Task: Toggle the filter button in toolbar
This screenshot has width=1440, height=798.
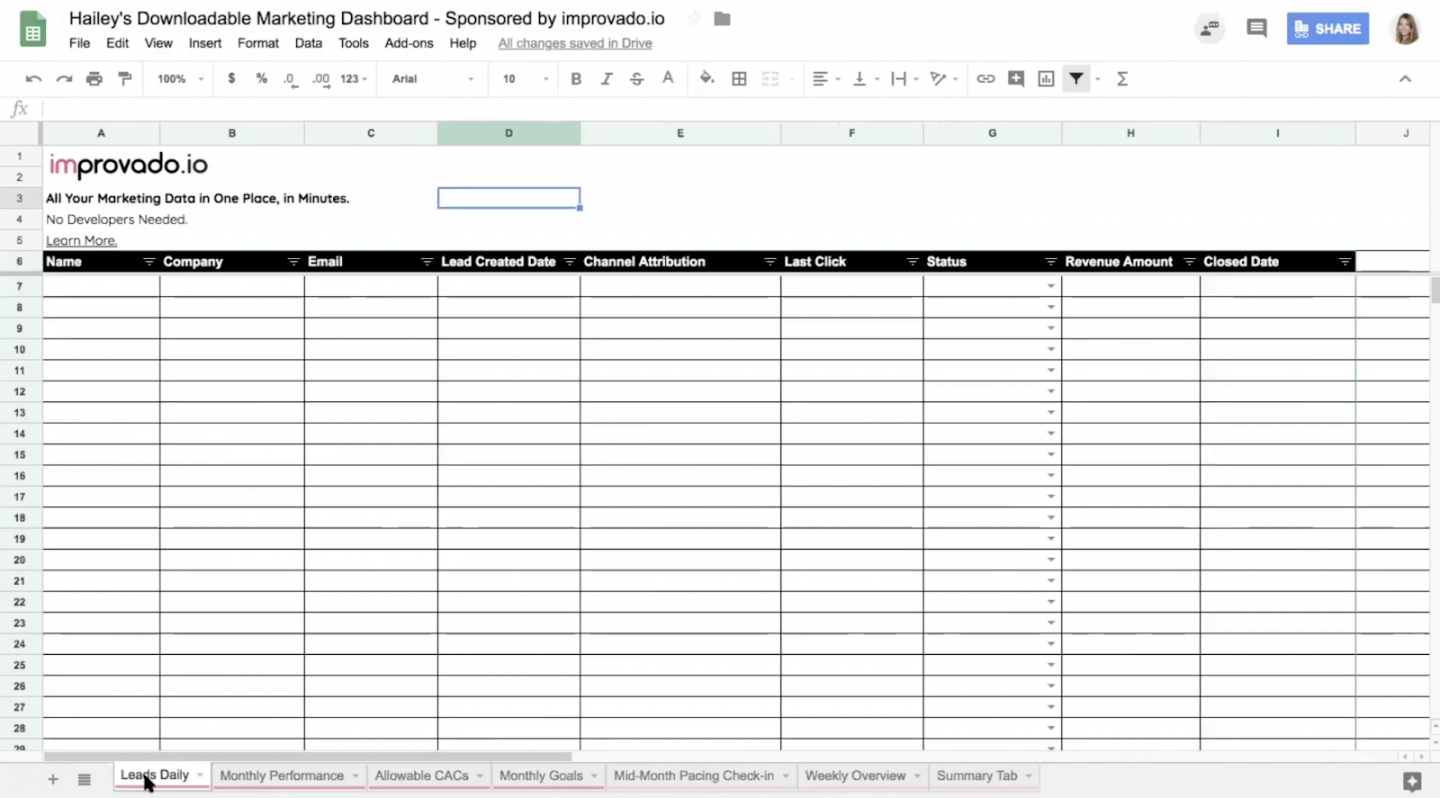Action: click(x=1076, y=79)
